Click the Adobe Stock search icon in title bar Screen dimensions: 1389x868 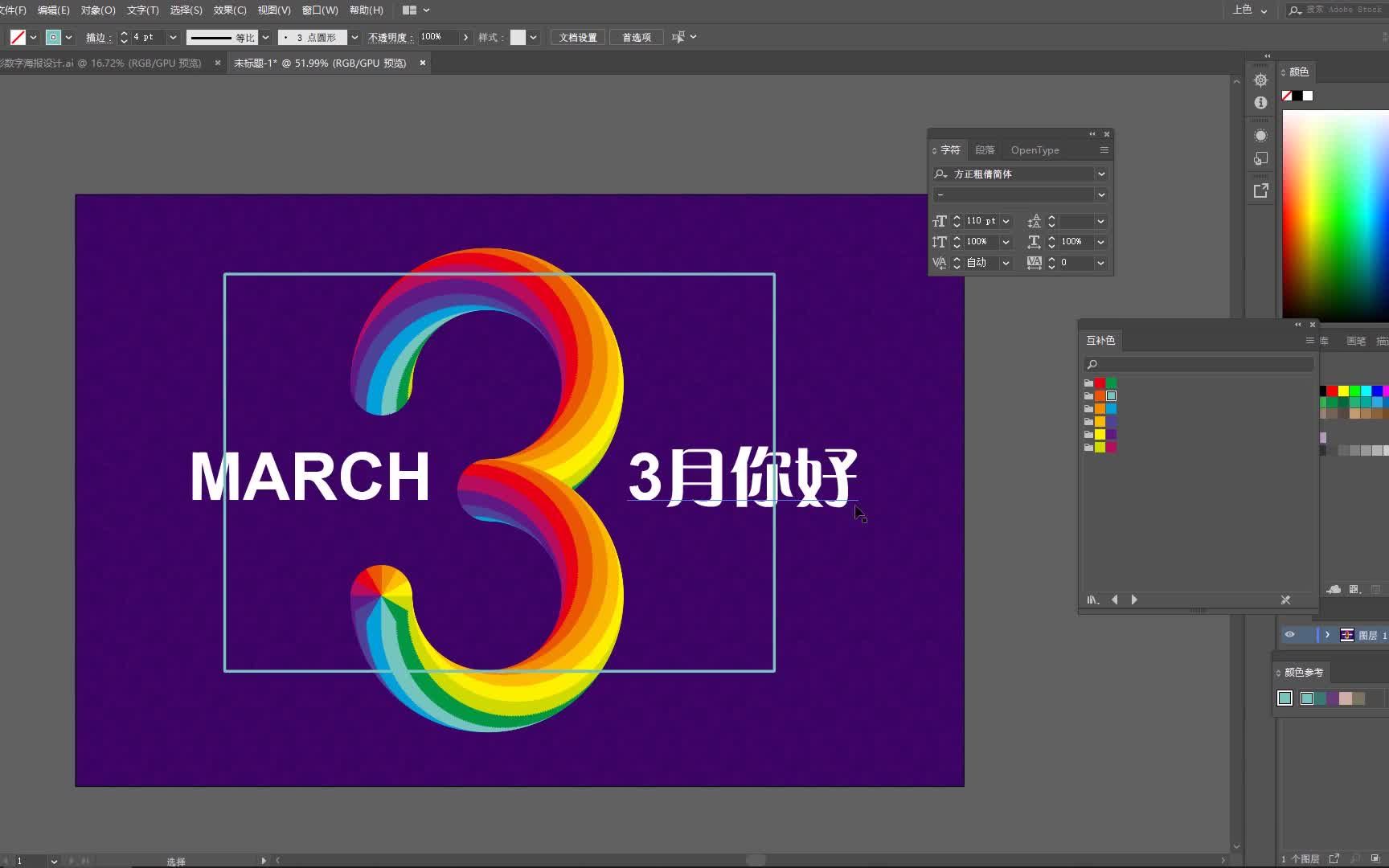pos(1293,10)
